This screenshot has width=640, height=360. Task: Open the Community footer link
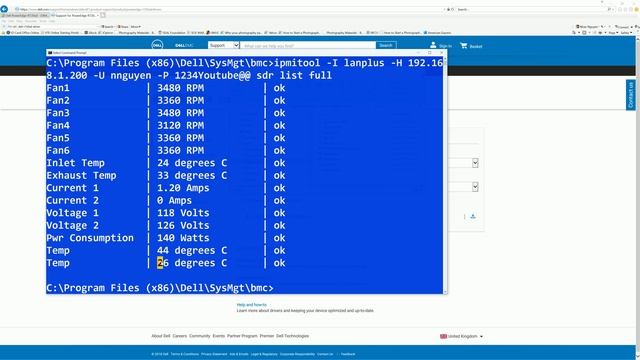point(200,336)
